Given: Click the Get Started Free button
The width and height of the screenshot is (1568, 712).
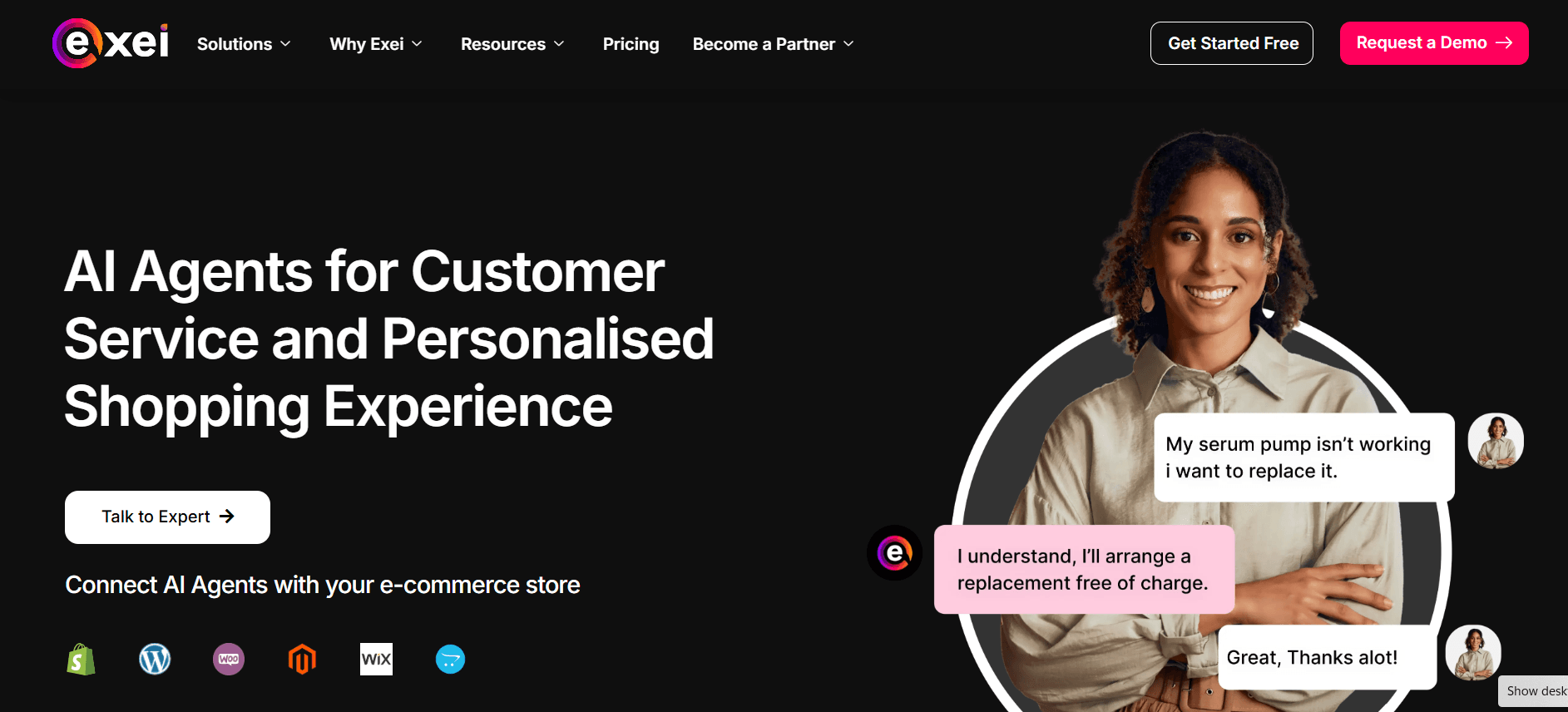Looking at the screenshot, I should pos(1231,43).
